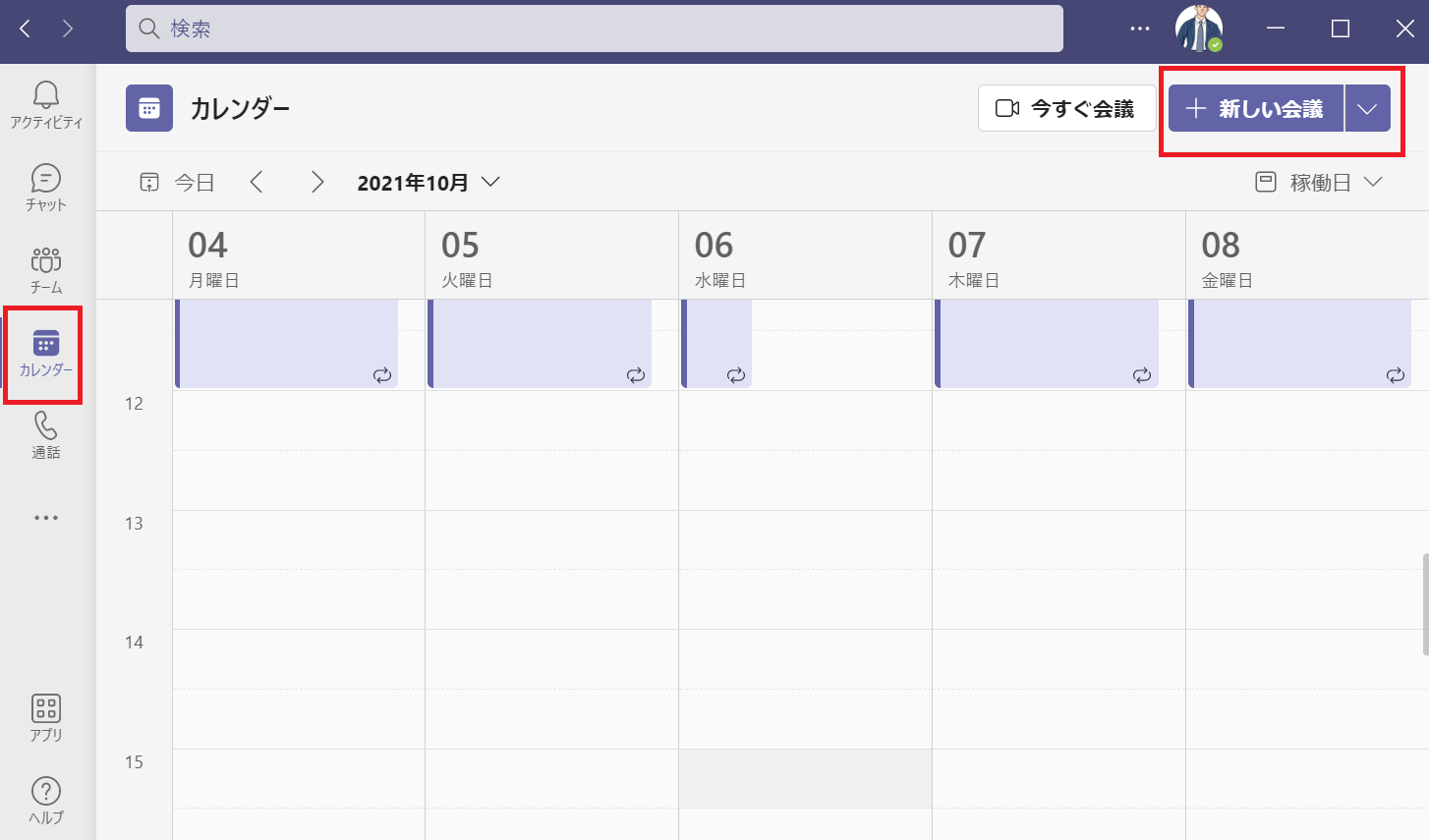Click the 新しい会議 (New meeting) button
The width and height of the screenshot is (1429, 840).
1256,109
